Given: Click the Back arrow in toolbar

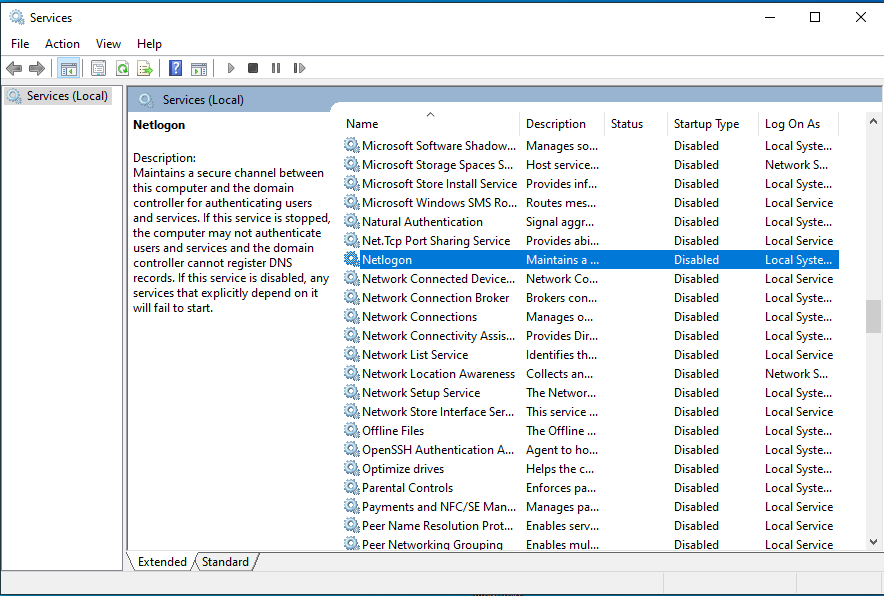Looking at the screenshot, I should (14, 68).
